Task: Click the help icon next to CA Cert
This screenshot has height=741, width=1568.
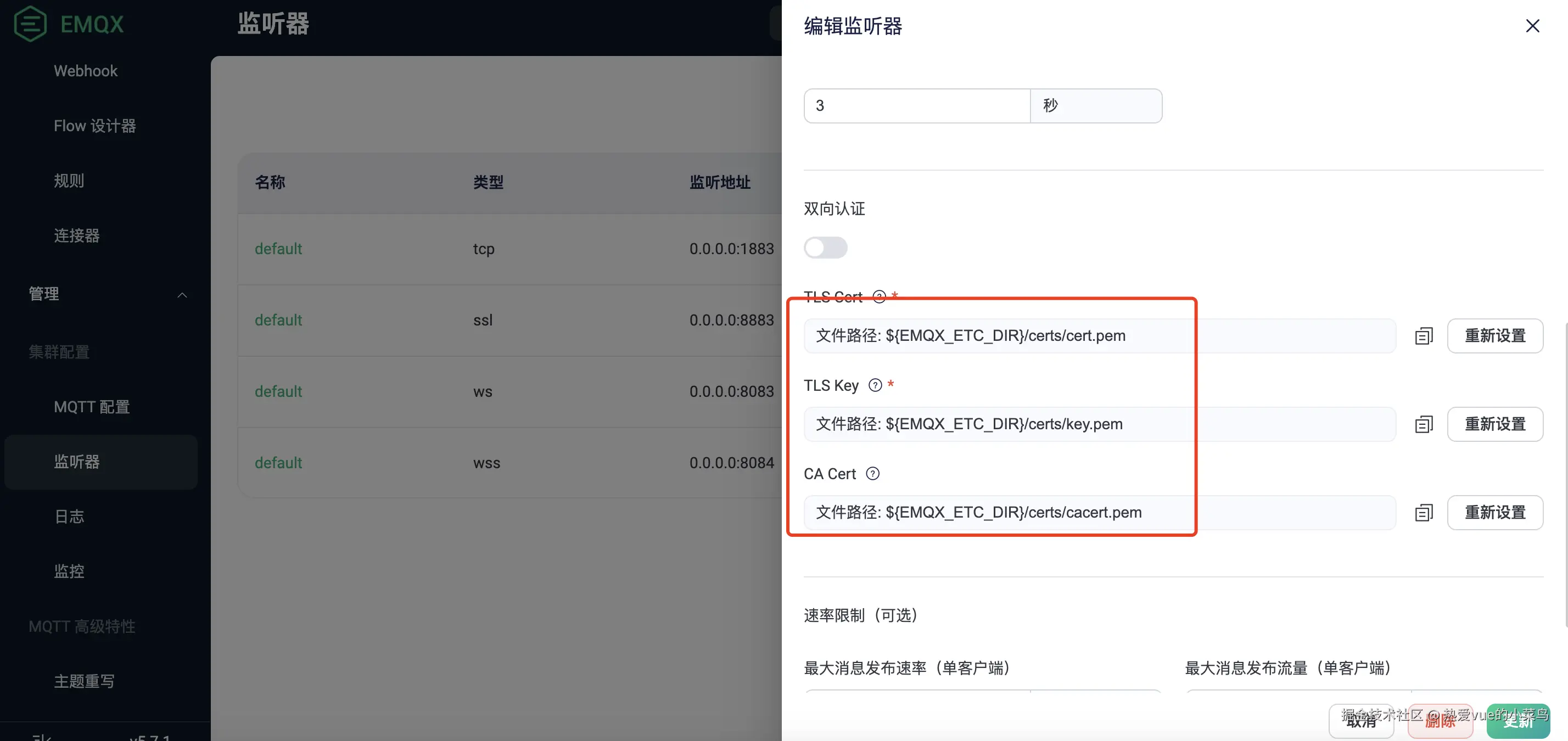Action: pyautogui.click(x=872, y=473)
